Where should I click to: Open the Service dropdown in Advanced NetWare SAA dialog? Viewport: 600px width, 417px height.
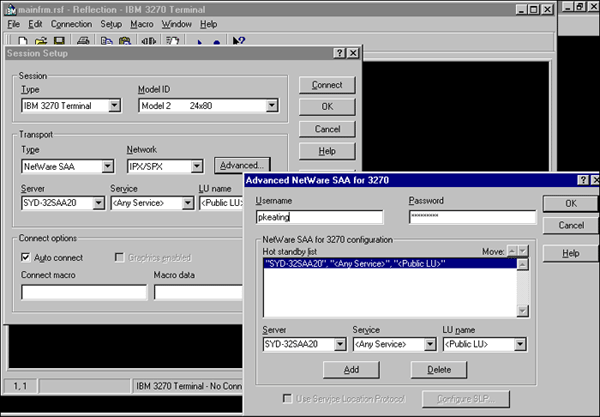430,344
